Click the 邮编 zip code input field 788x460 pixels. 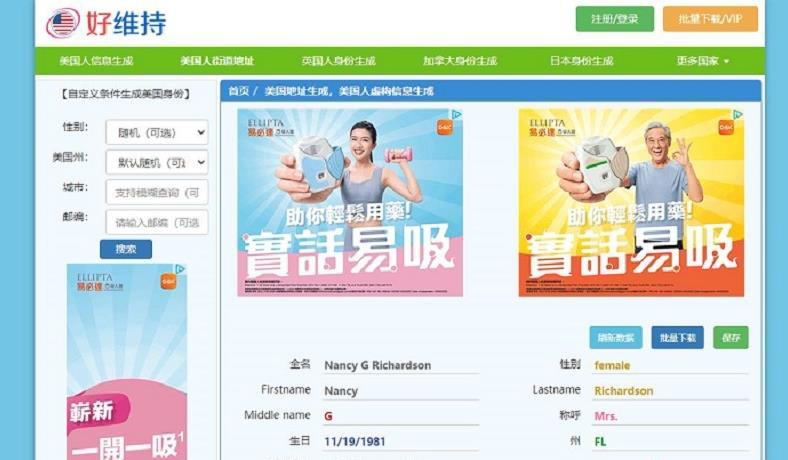(x=157, y=222)
